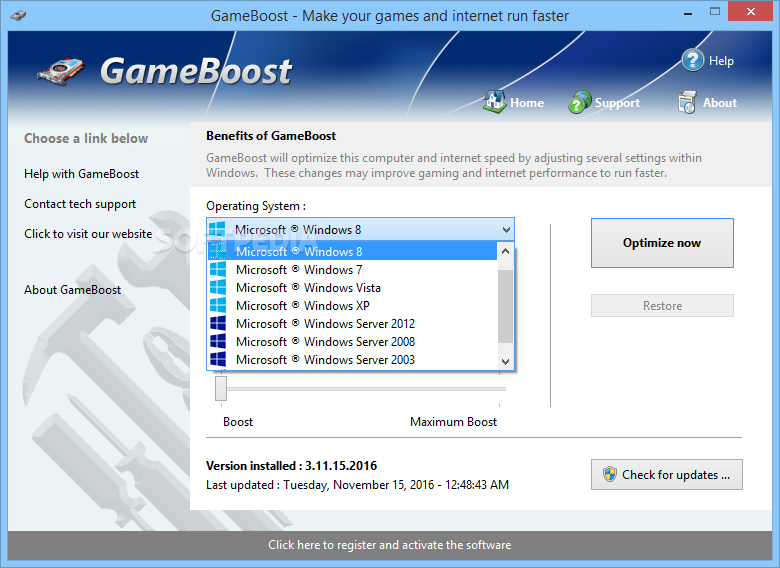The height and width of the screenshot is (568, 780).
Task: Open the Support label in header
Action: pos(617,103)
